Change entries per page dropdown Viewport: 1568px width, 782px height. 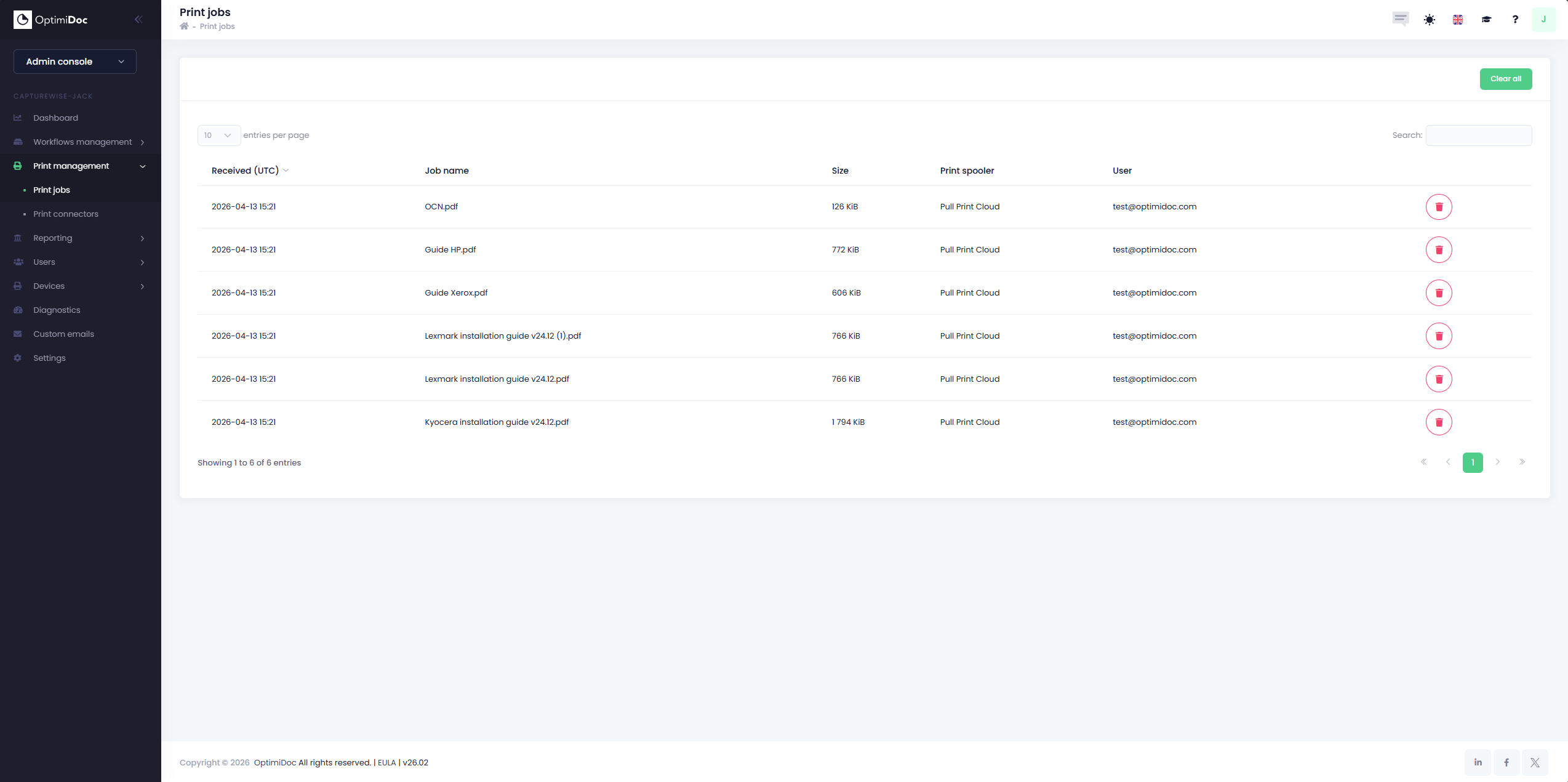tap(218, 135)
